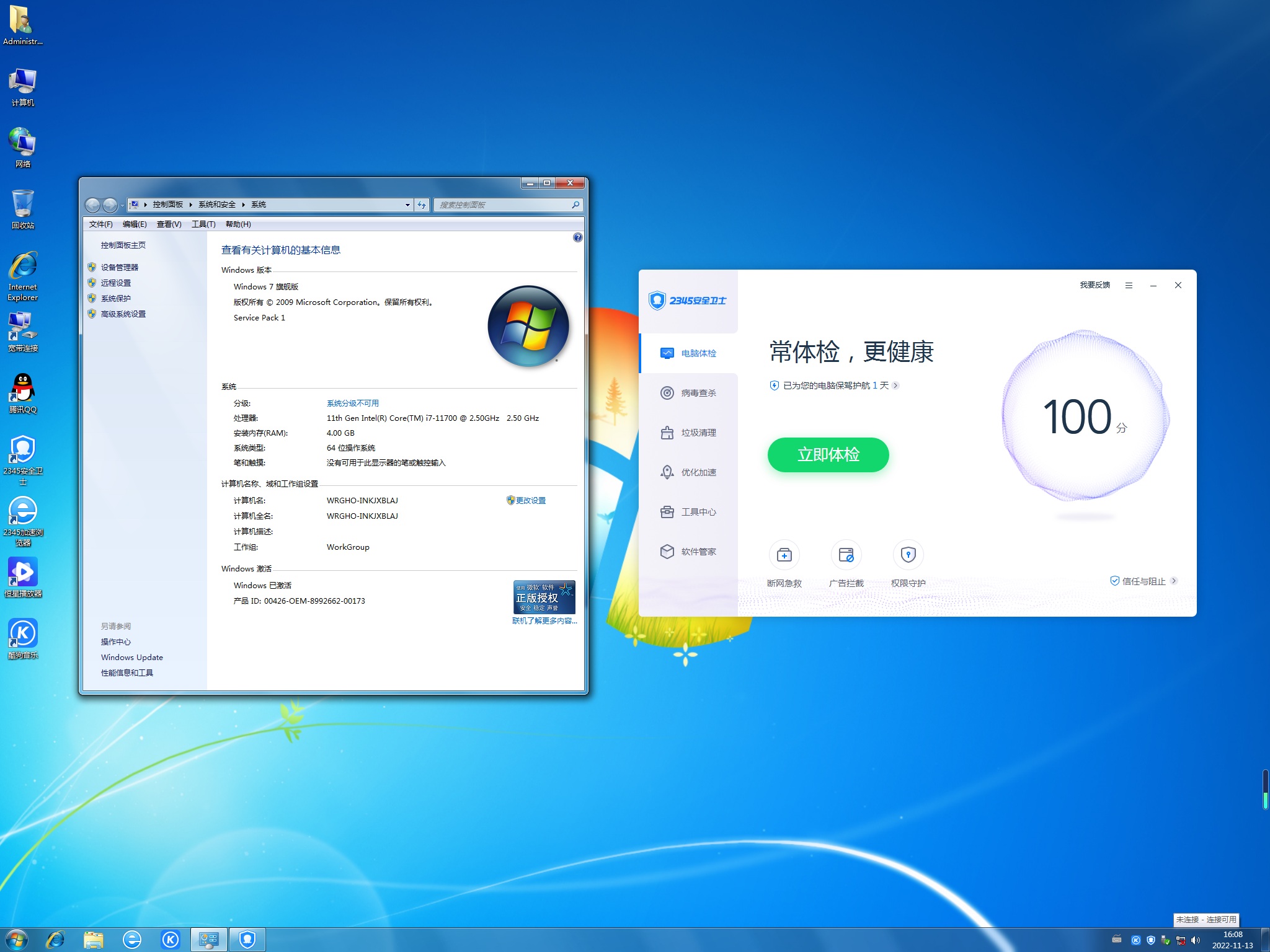Open the 文件(F) menu
The height and width of the screenshot is (952, 1270).
tap(101, 224)
